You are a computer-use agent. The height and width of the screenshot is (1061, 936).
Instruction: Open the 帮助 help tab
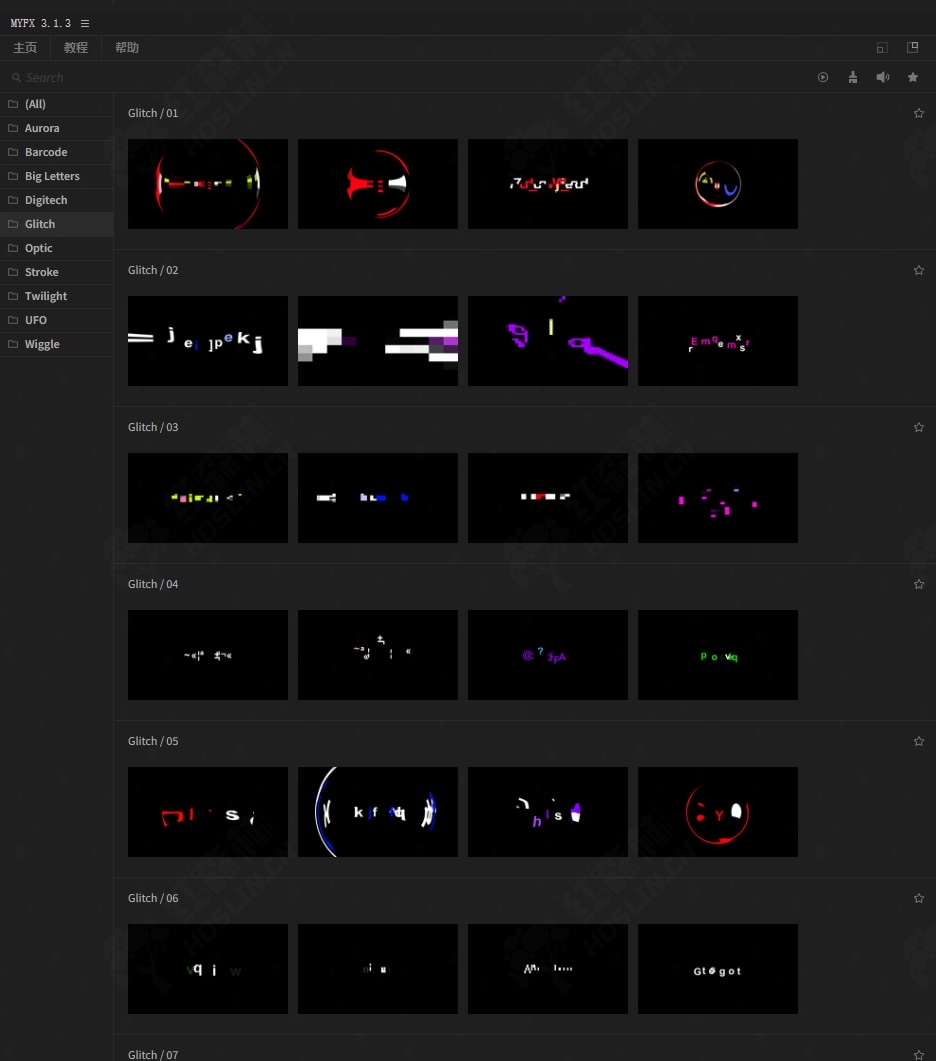pos(127,47)
